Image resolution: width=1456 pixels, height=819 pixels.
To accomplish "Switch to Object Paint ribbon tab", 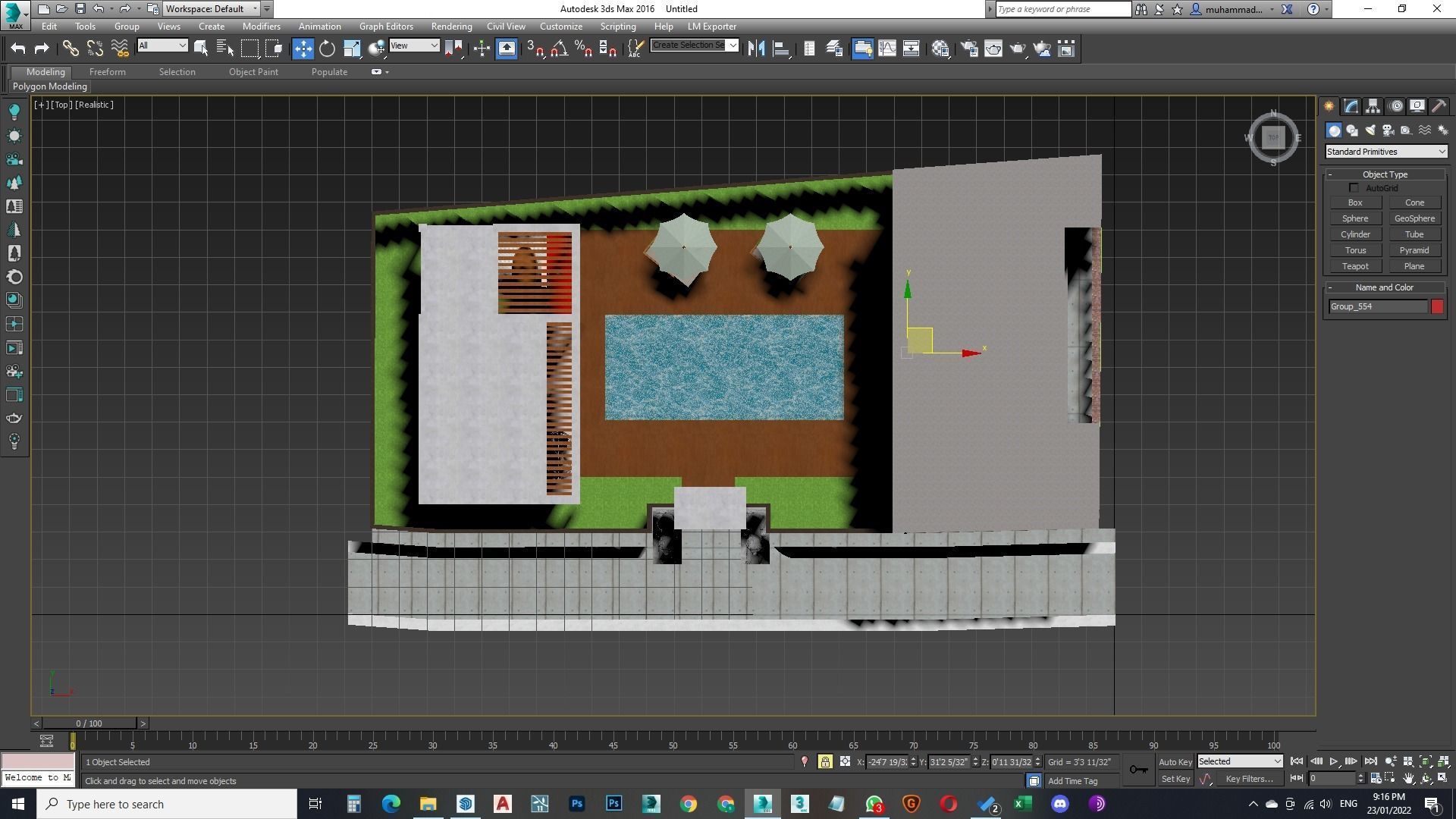I will pos(253,72).
